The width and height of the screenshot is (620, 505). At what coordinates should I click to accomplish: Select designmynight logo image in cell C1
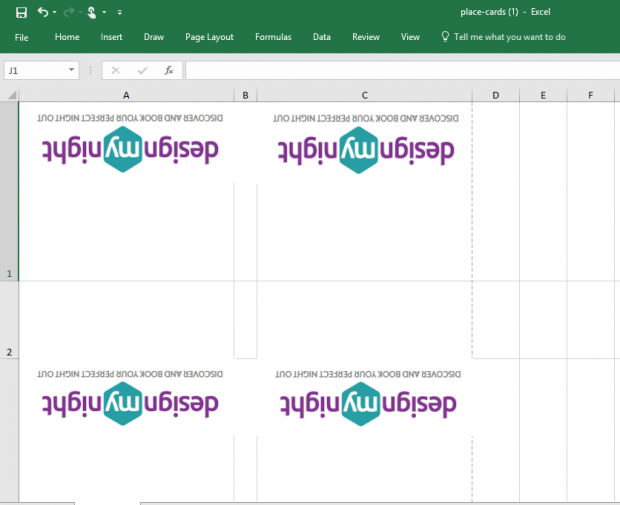366,143
